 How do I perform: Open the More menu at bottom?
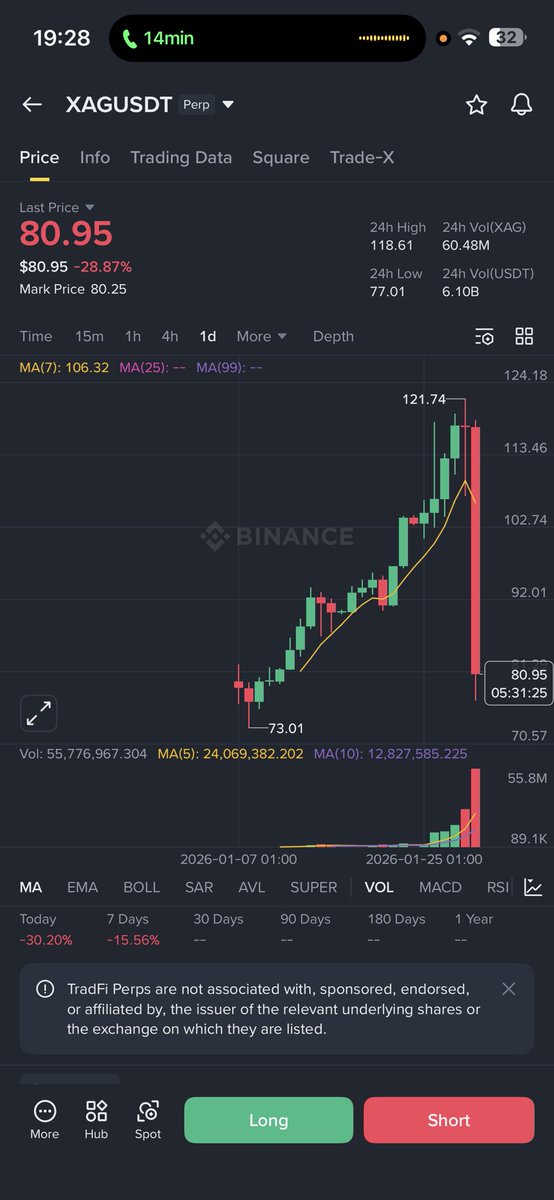point(44,1120)
